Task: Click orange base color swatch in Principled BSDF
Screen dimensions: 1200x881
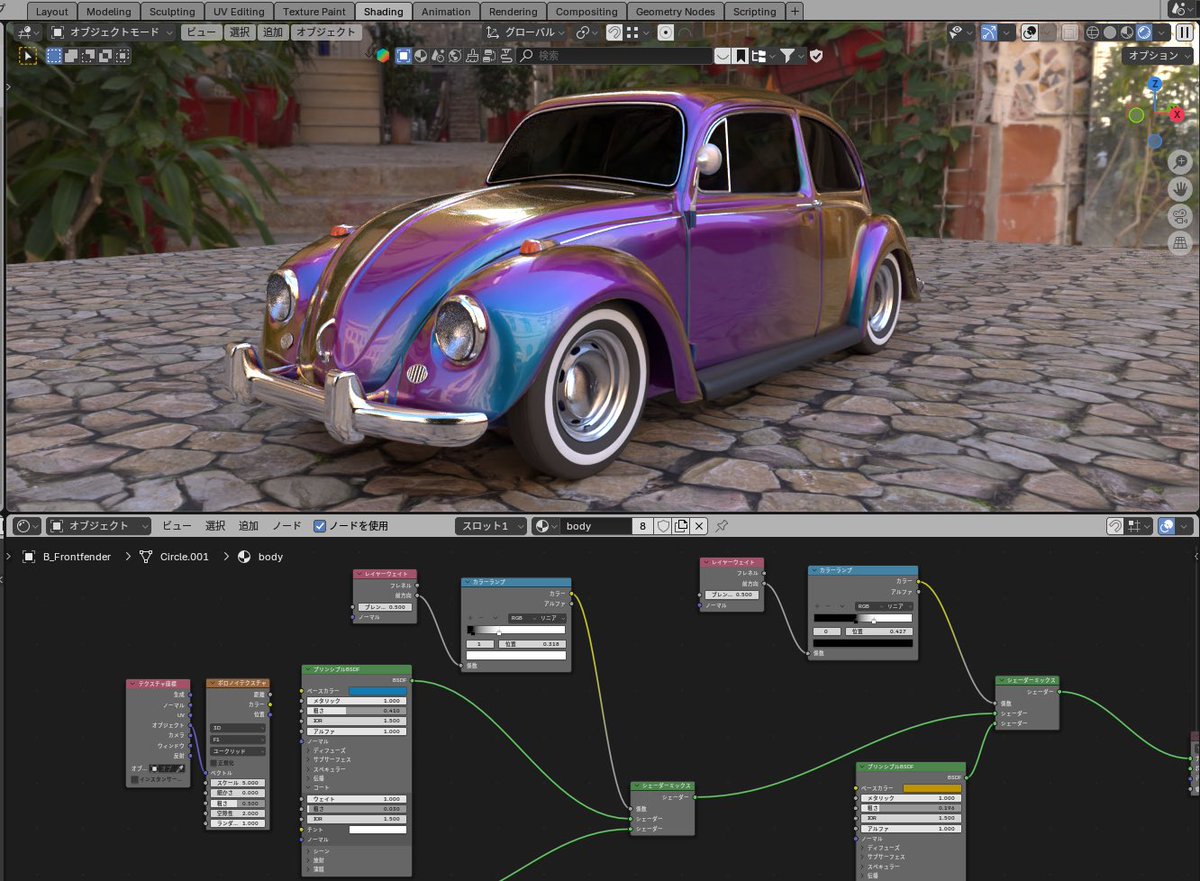Action: coord(932,788)
